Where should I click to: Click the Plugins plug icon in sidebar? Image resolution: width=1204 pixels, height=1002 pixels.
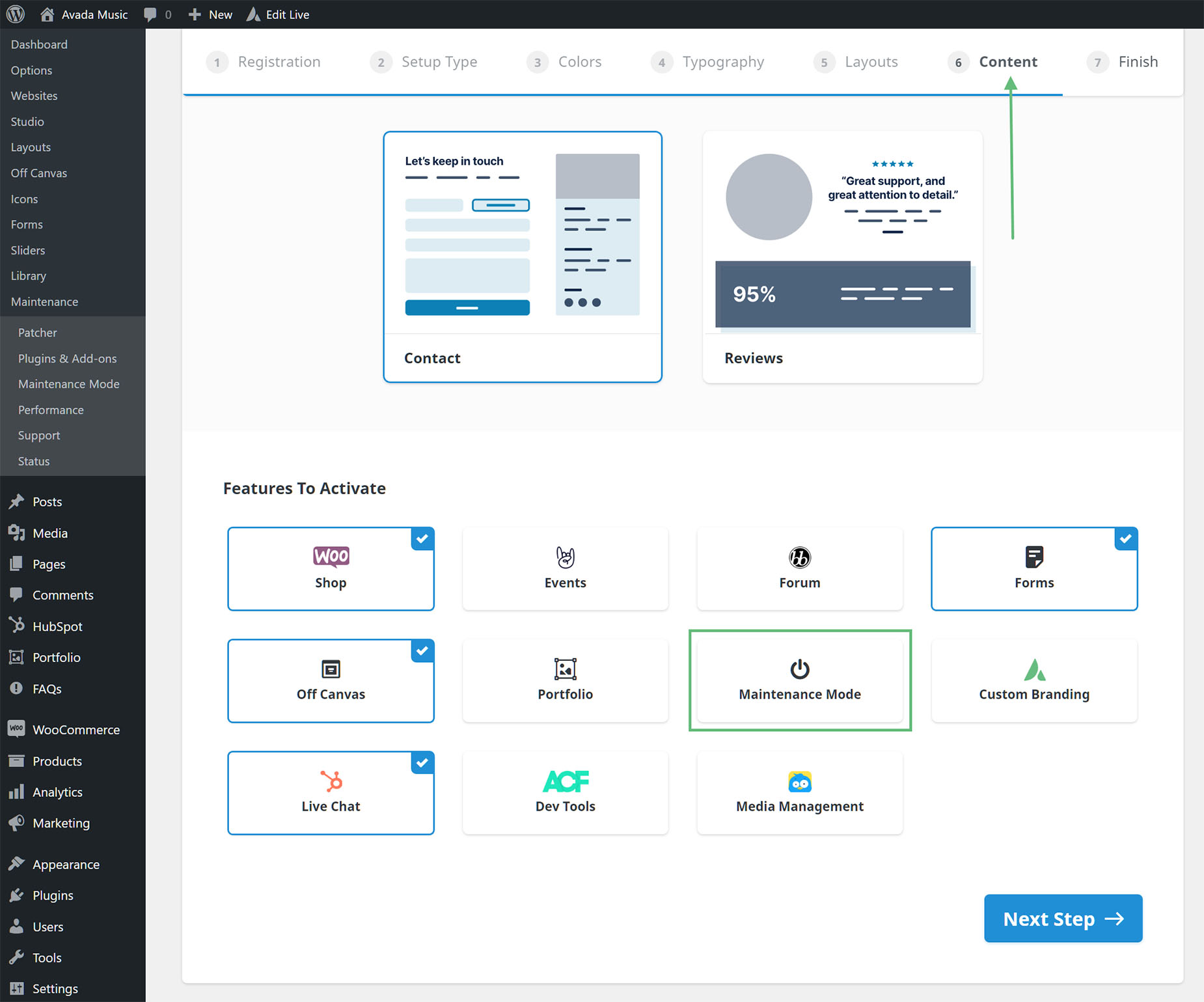point(16,895)
